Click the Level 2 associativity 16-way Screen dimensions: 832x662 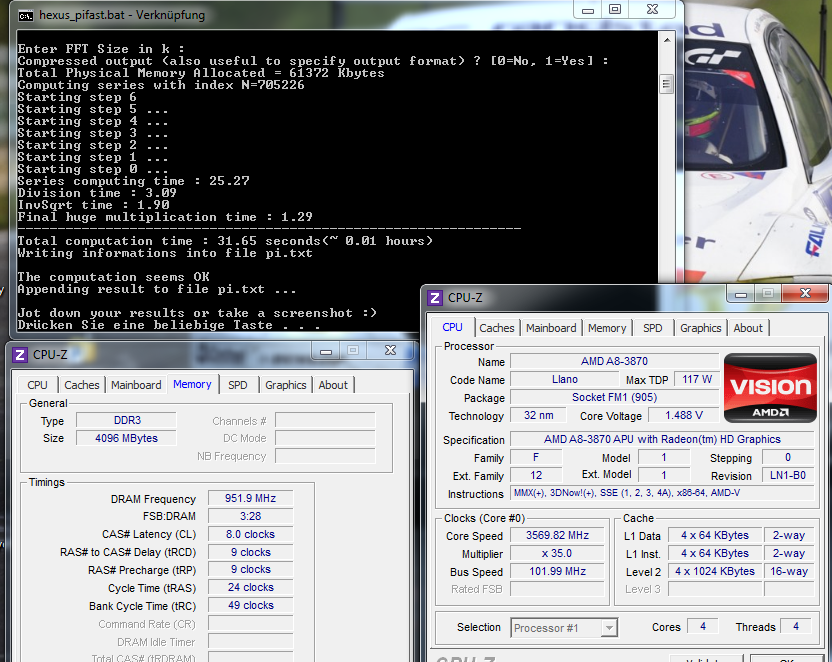pyautogui.click(x=789, y=571)
